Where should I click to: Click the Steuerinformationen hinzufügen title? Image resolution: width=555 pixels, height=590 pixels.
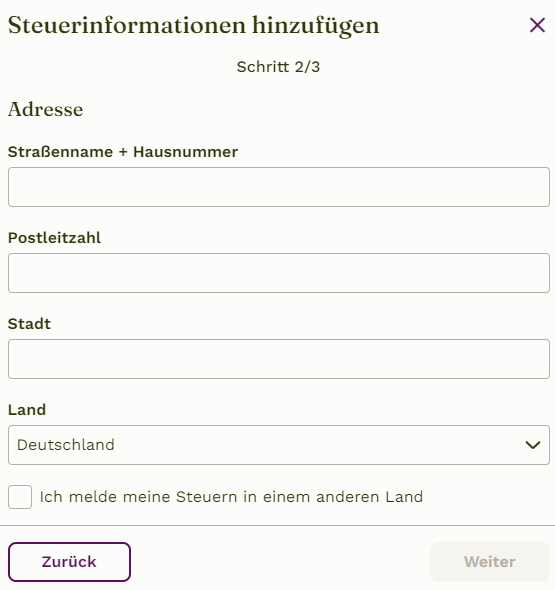click(193, 26)
